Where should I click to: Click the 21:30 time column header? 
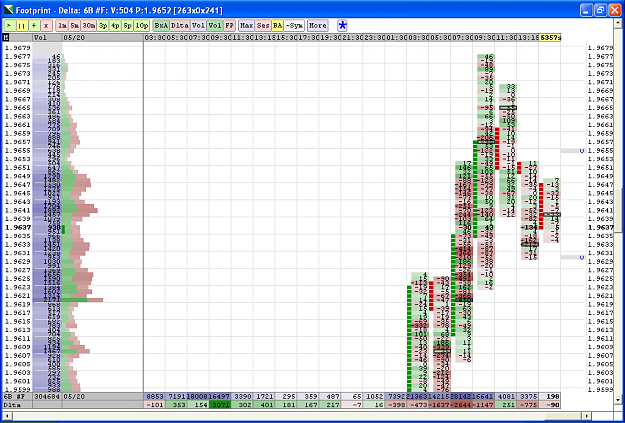(x=351, y=37)
